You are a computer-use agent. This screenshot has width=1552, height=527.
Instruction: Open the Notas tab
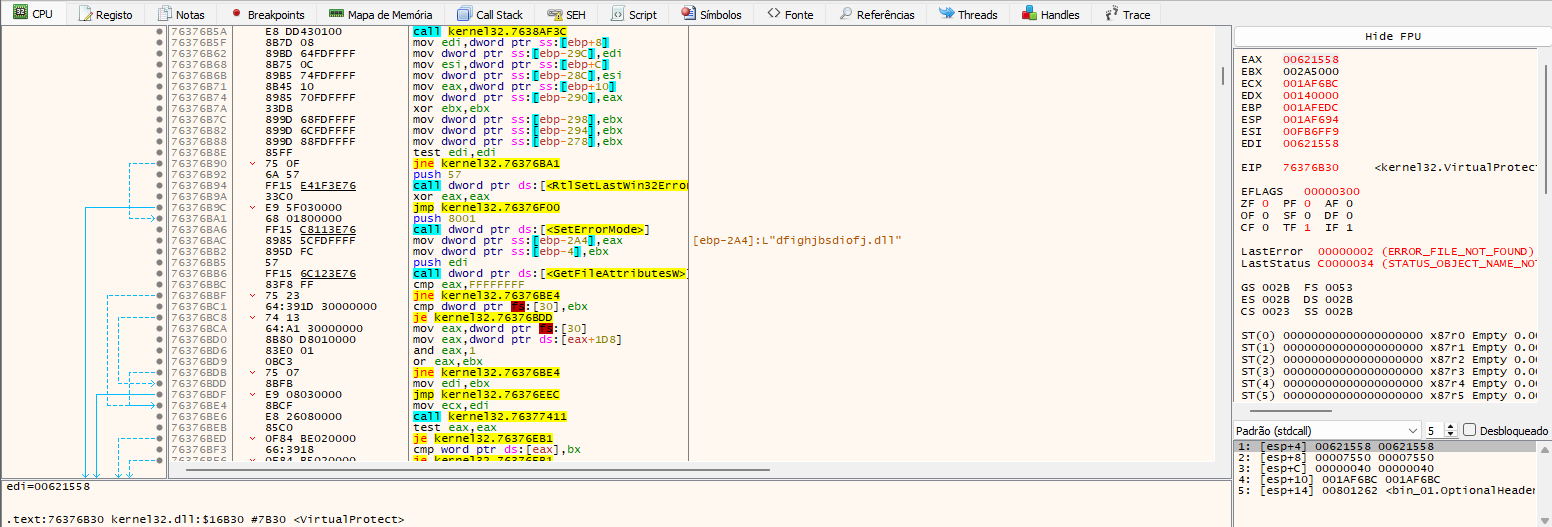point(180,14)
